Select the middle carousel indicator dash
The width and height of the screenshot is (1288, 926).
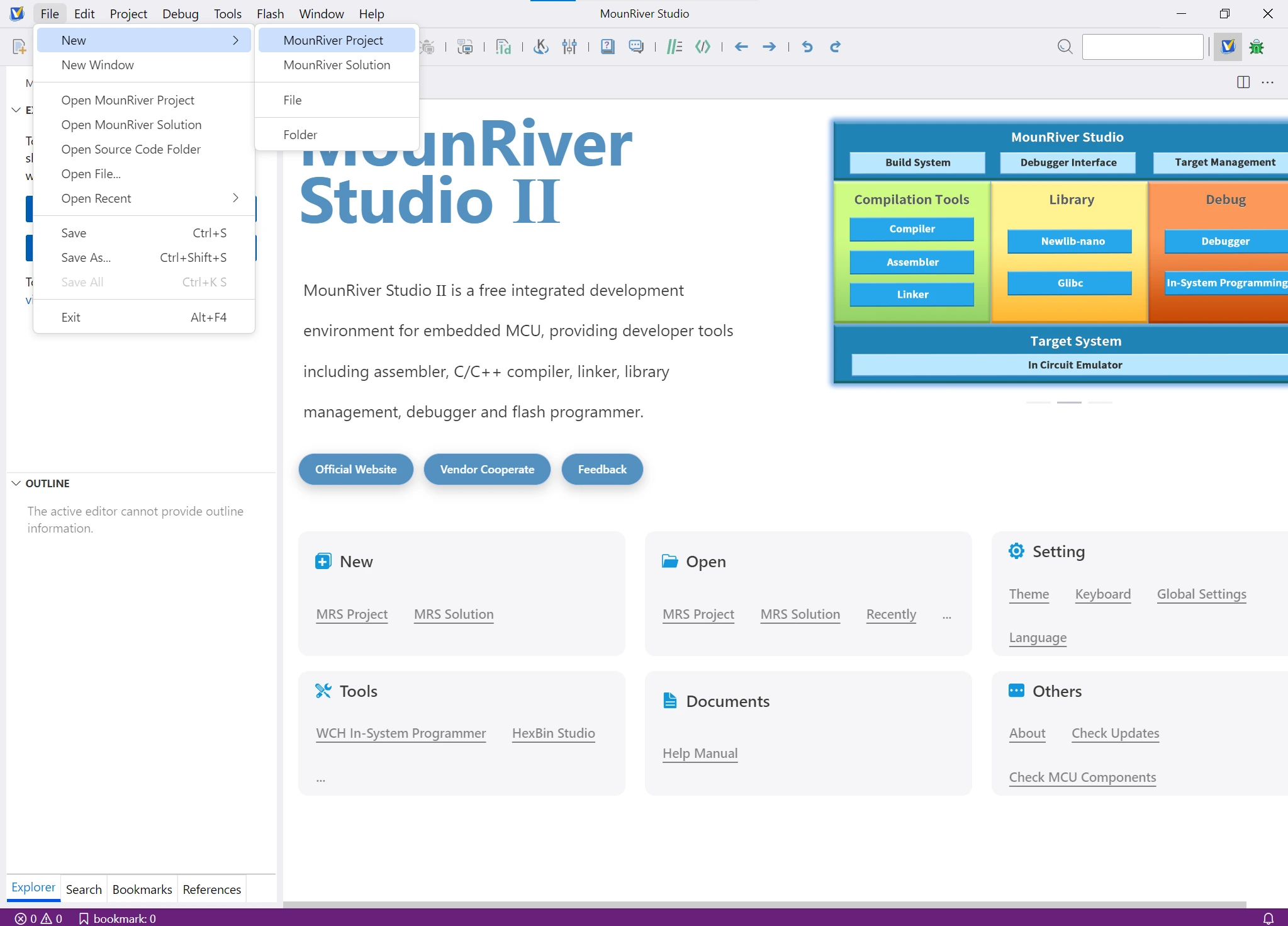coord(1069,402)
